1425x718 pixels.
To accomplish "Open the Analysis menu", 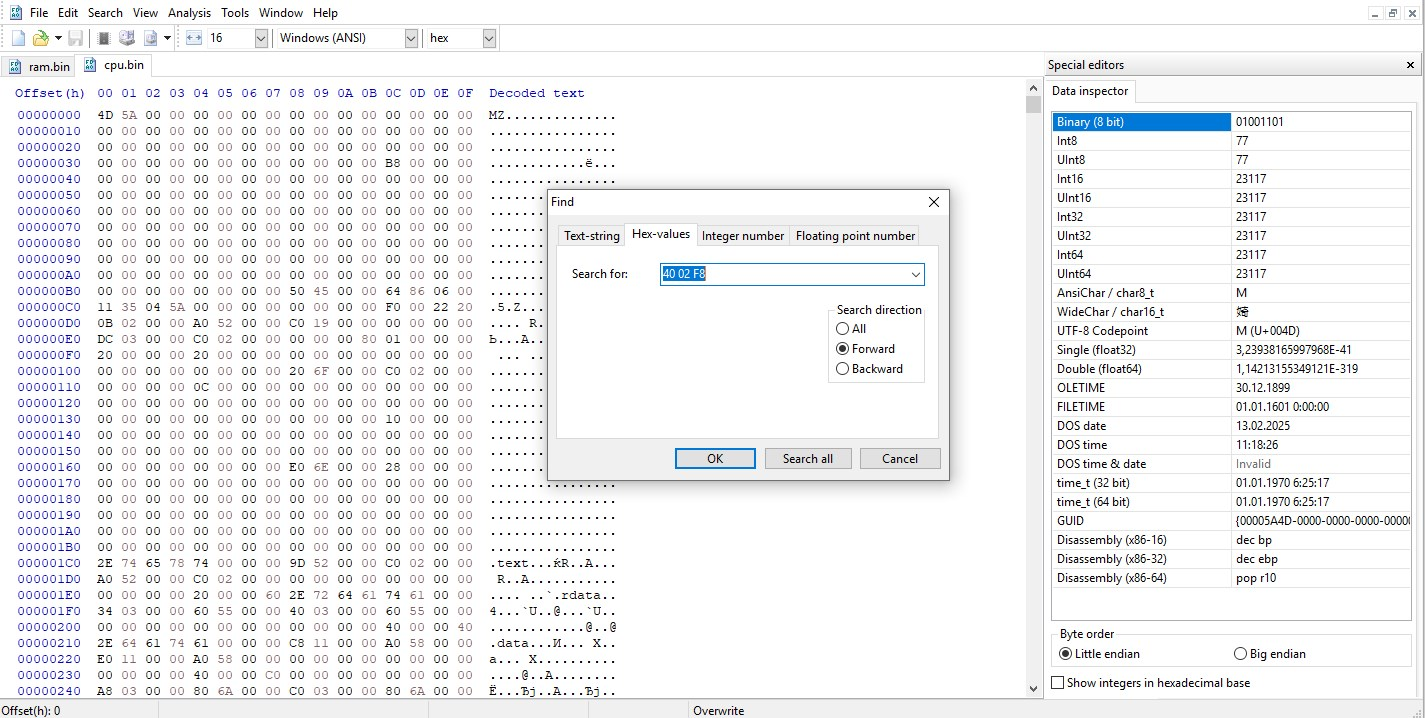I will coord(189,13).
